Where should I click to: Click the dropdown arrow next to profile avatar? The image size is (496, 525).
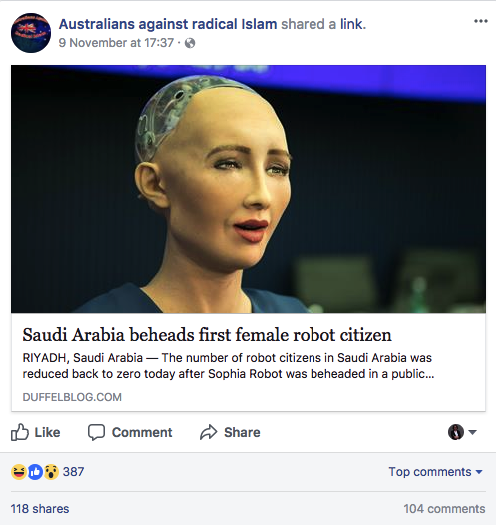[472, 432]
